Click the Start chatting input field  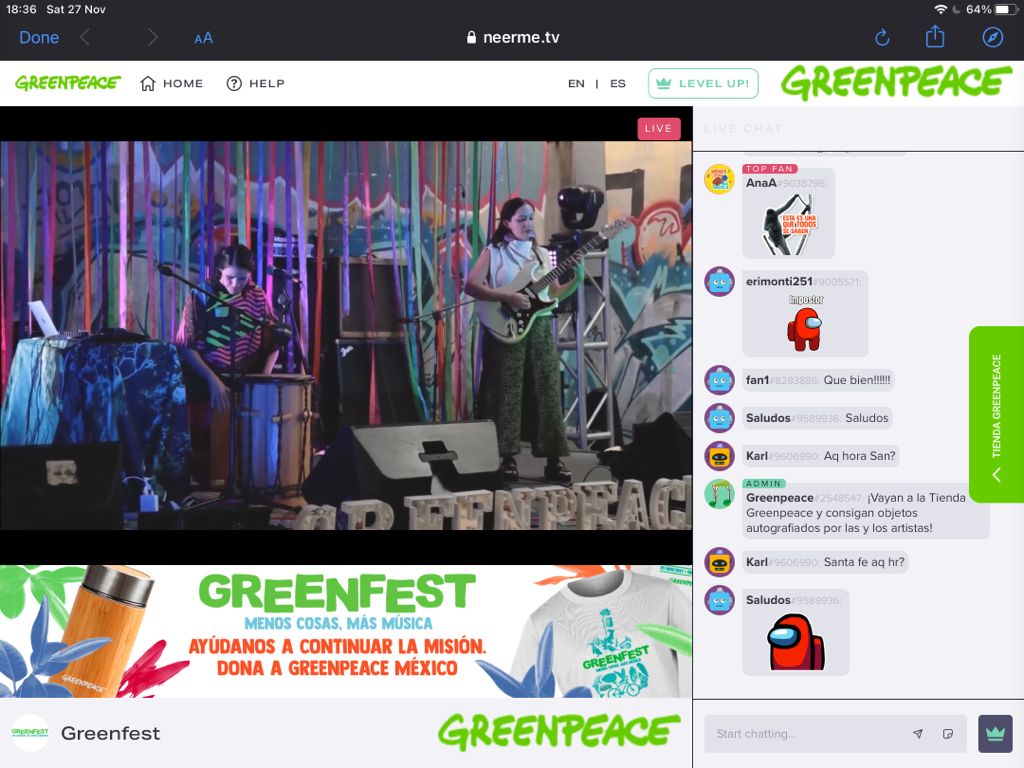coord(800,734)
